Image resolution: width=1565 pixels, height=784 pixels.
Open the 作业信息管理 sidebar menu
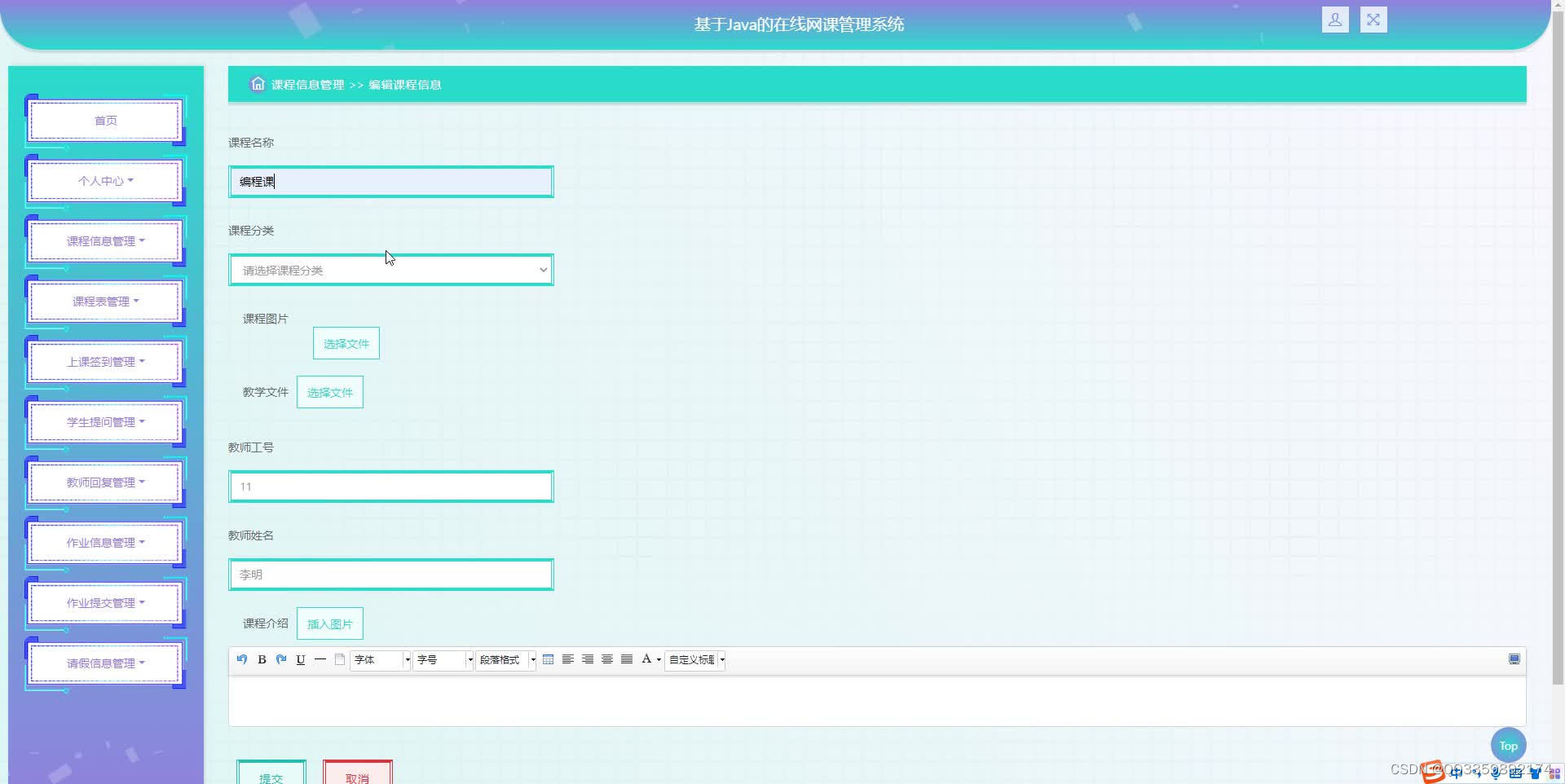click(105, 543)
